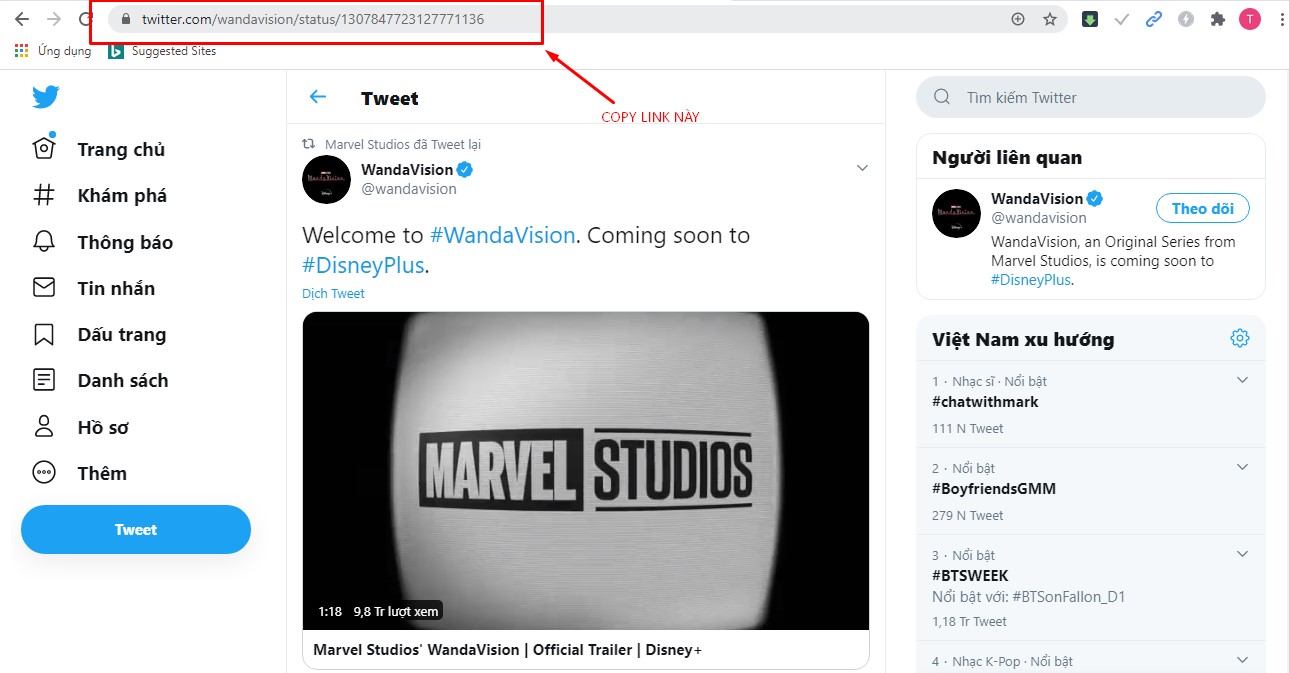This screenshot has width=1289, height=673.
Task: Open Thông báo bell icon
Action: [x=44, y=242]
